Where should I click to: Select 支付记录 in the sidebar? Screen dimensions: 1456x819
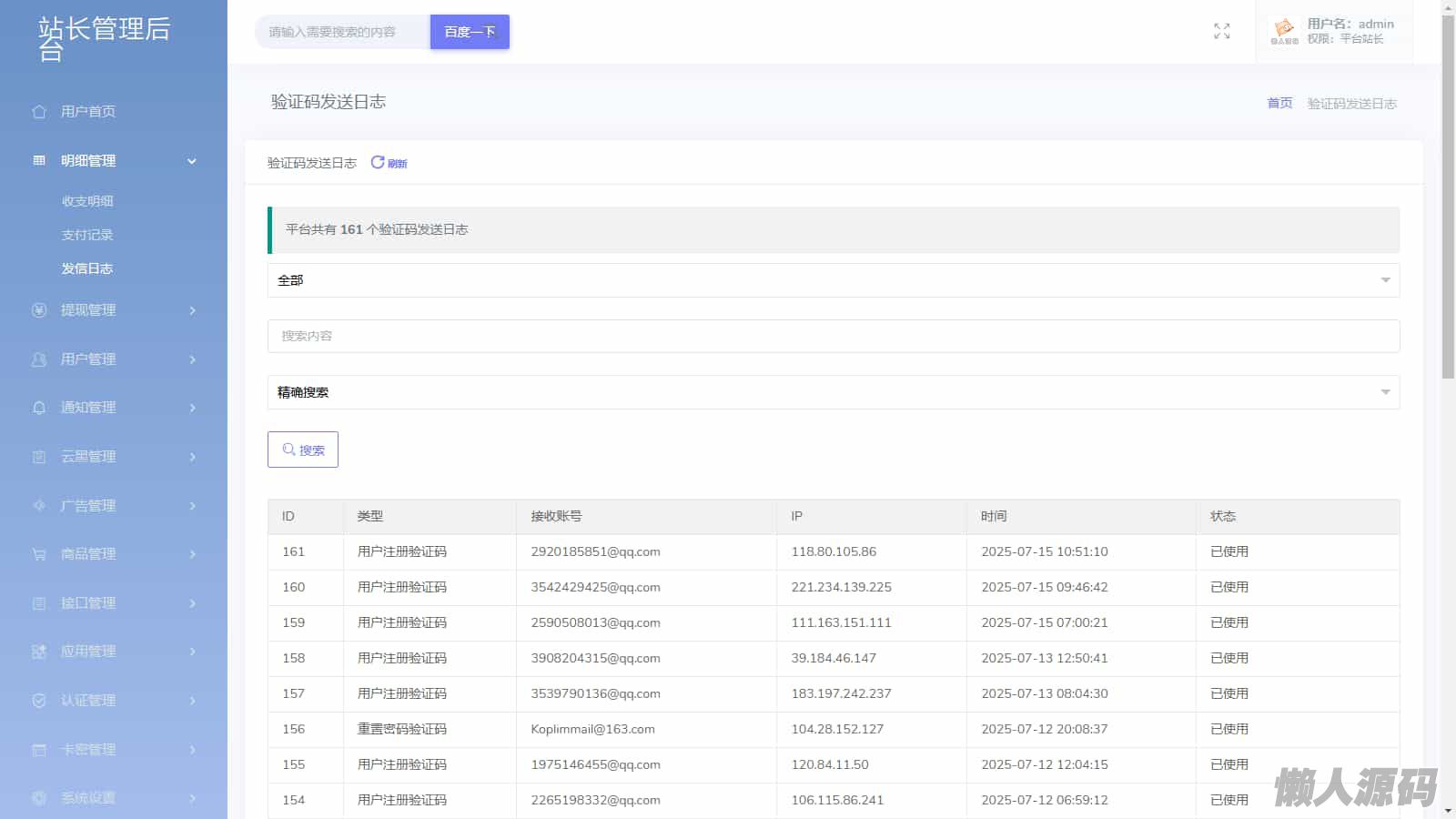[x=87, y=235]
